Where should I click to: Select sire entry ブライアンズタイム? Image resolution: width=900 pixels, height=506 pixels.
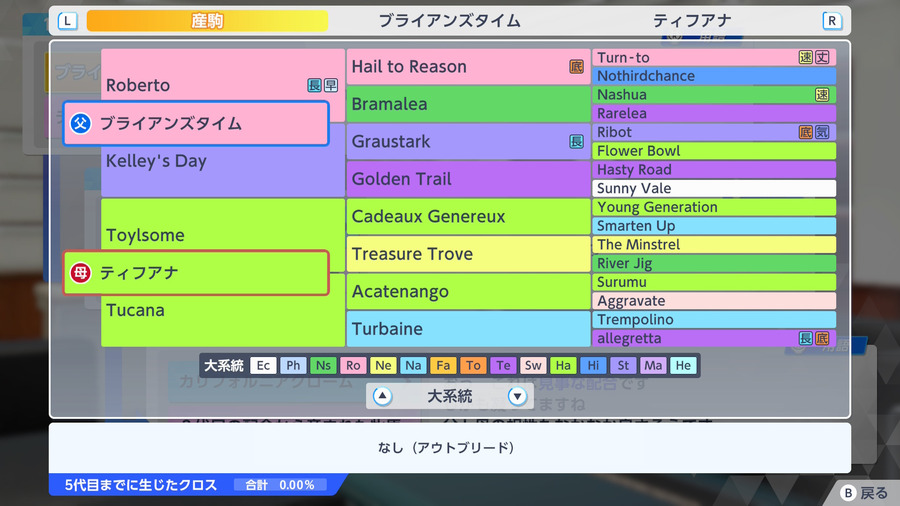click(196, 123)
